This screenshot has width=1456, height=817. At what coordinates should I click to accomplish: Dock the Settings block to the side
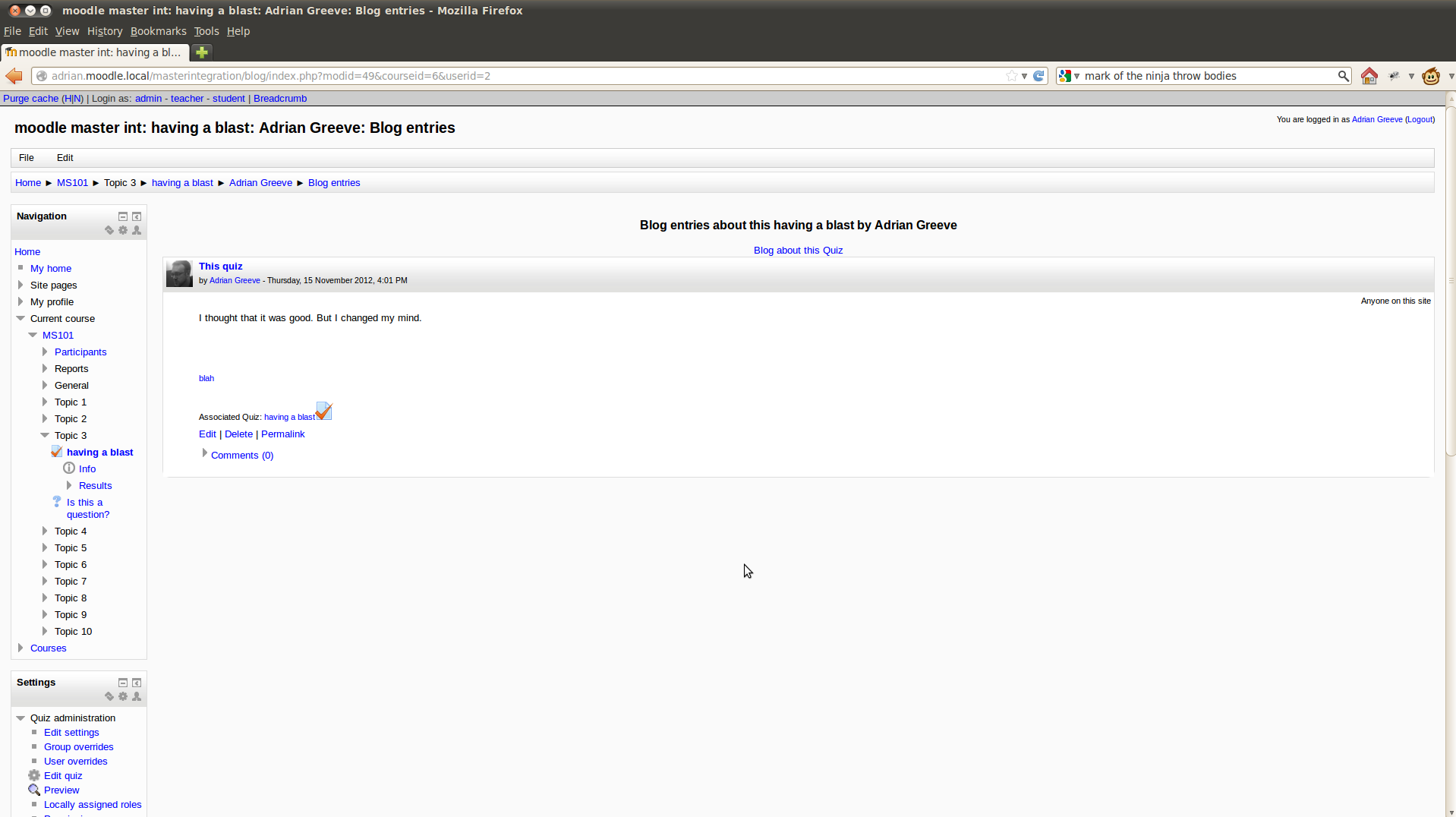pos(137,683)
